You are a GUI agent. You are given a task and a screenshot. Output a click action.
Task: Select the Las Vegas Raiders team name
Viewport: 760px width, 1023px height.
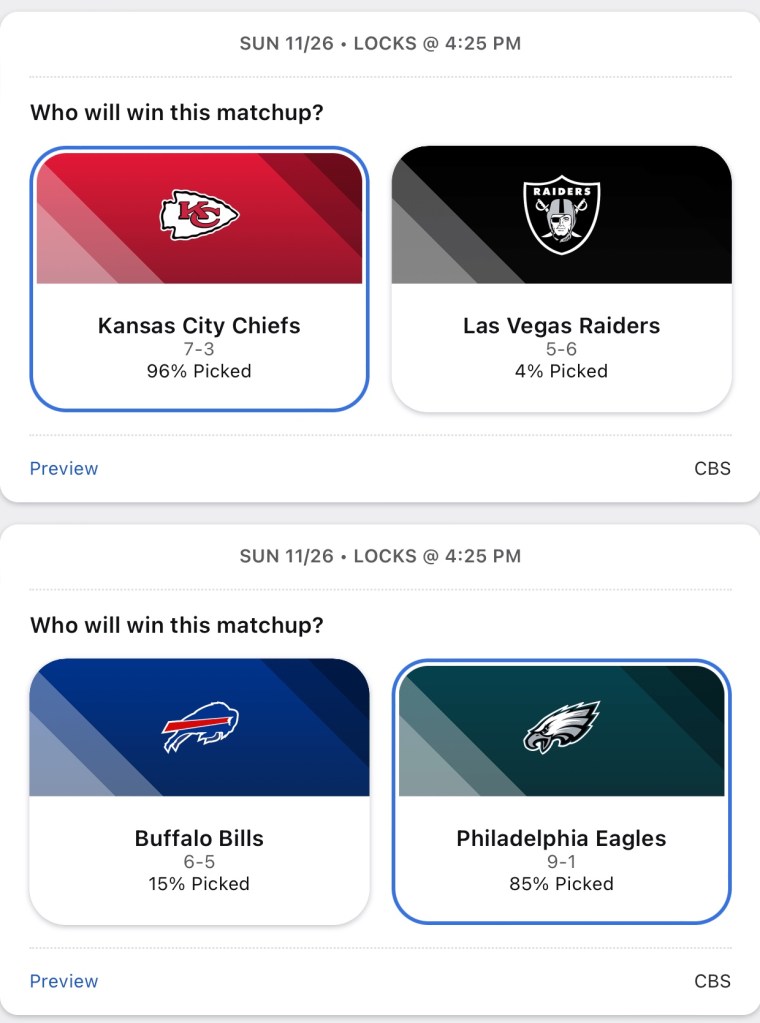(x=561, y=325)
